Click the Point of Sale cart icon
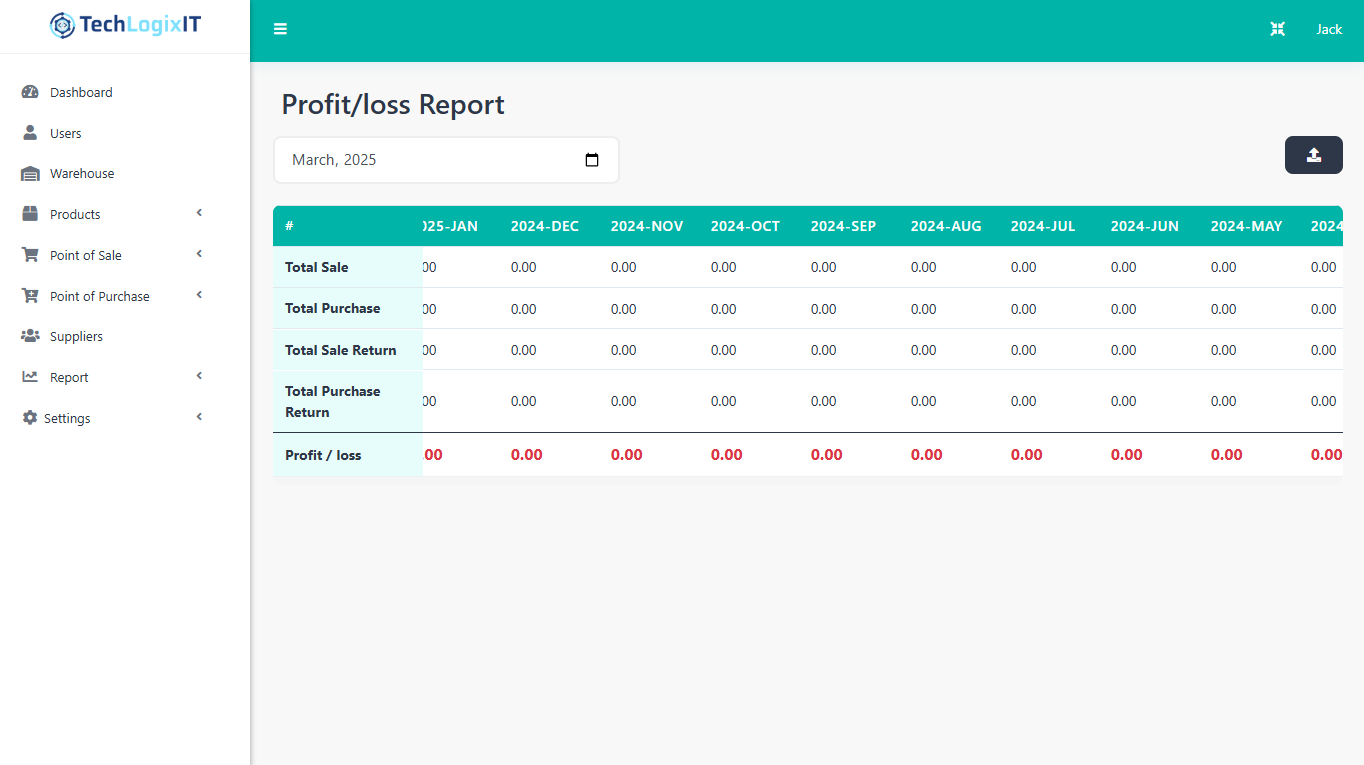 point(30,255)
